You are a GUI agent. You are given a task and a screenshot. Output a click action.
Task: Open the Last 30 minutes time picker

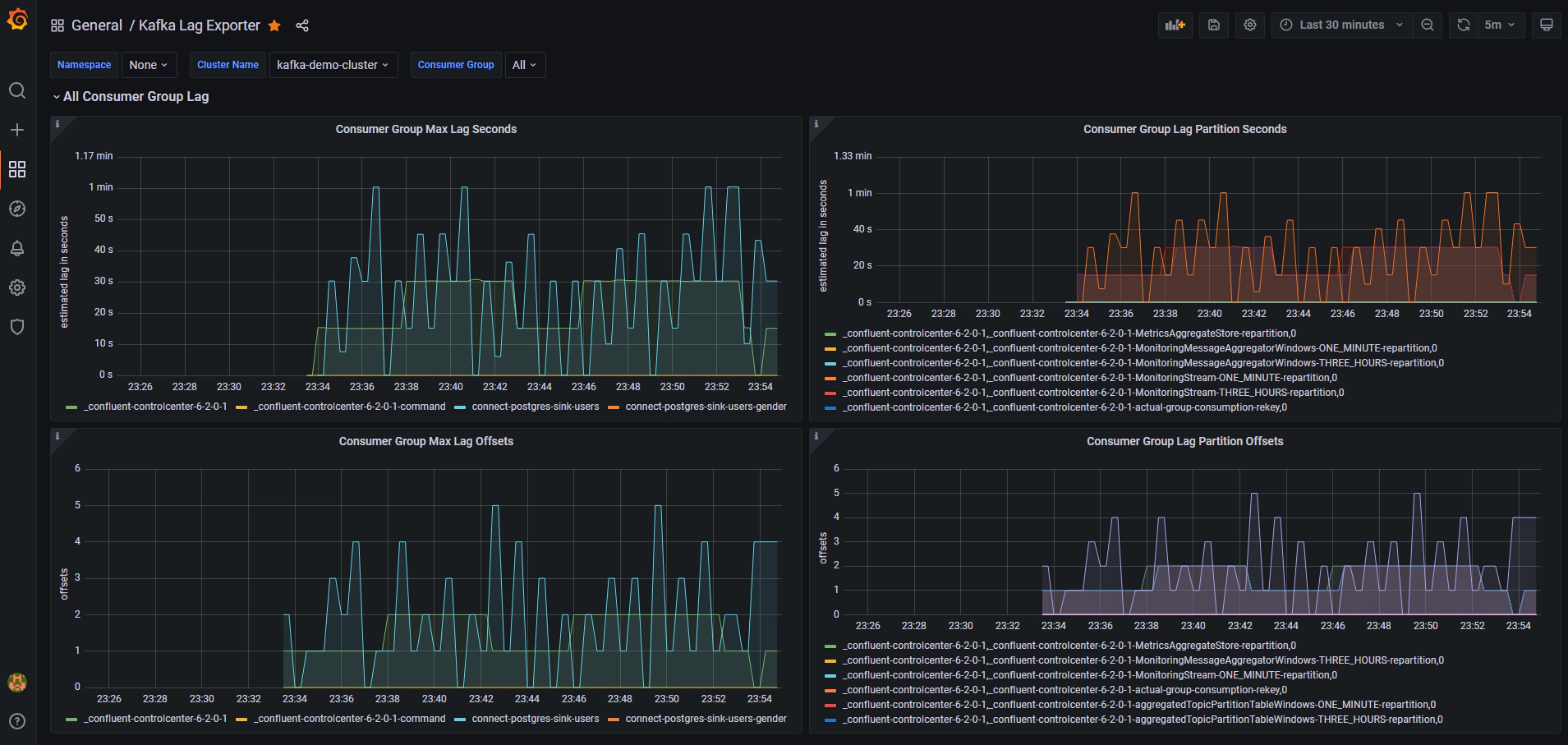(x=1343, y=25)
